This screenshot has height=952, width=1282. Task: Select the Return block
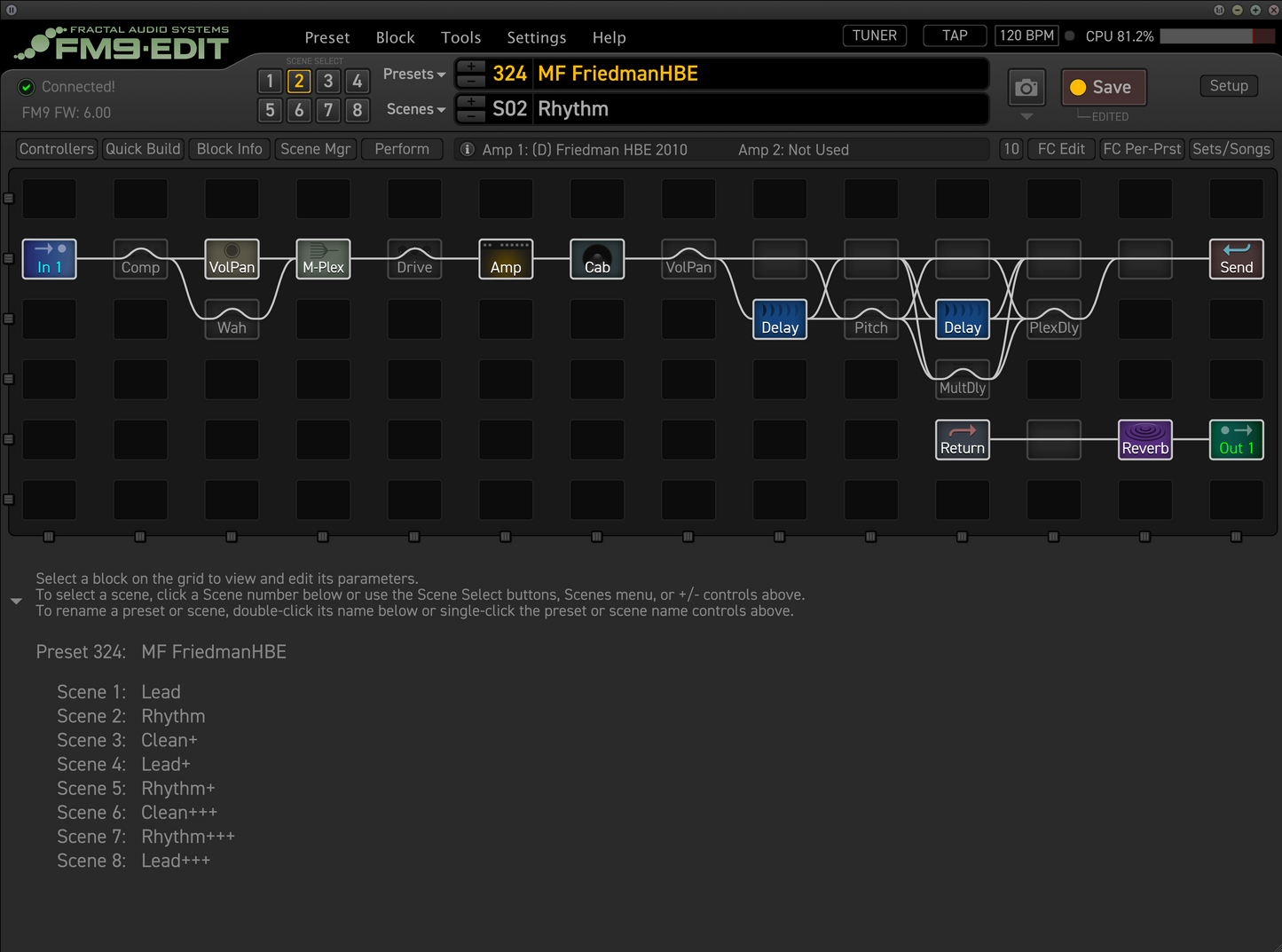click(x=963, y=440)
